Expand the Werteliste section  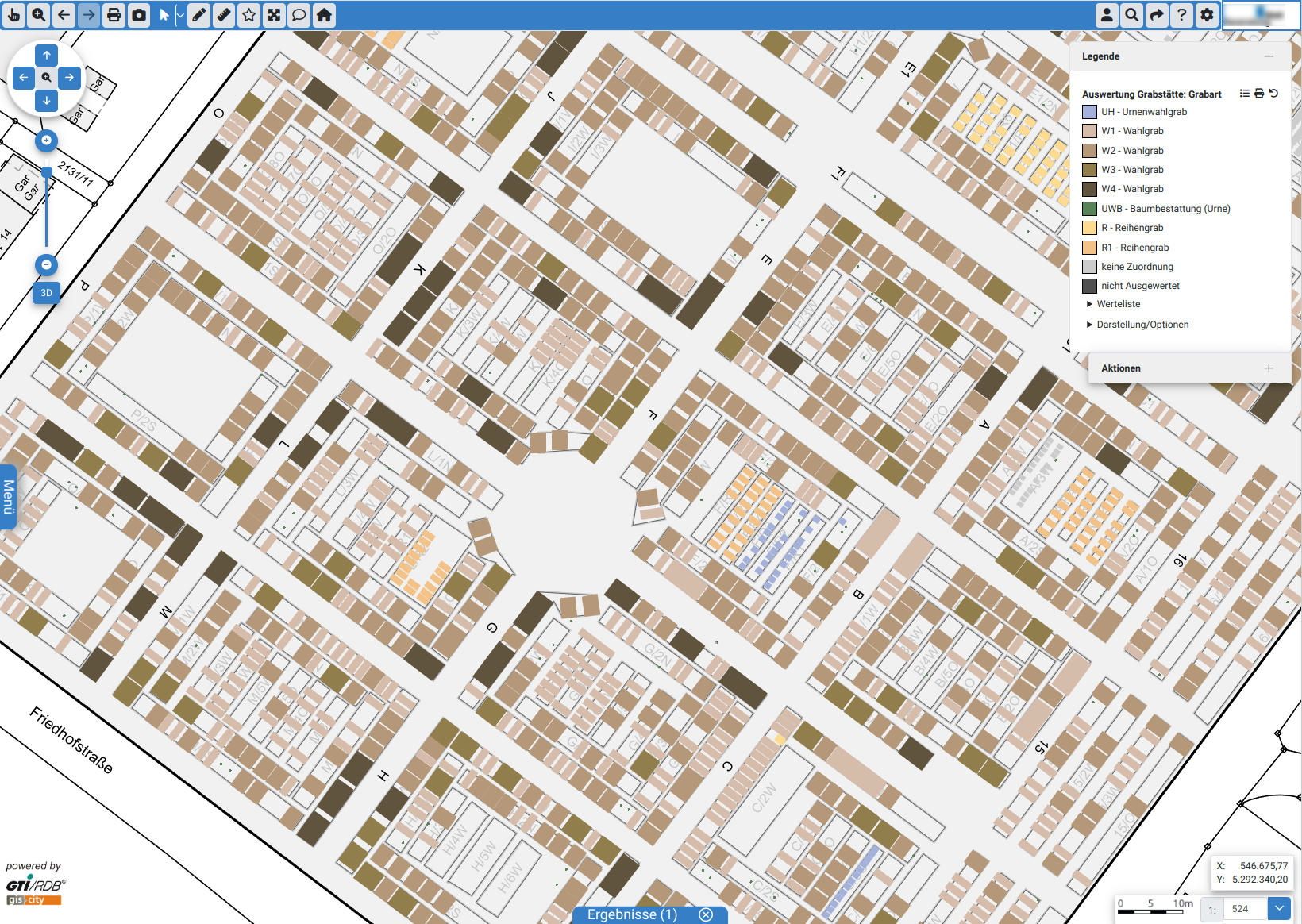pos(1118,304)
